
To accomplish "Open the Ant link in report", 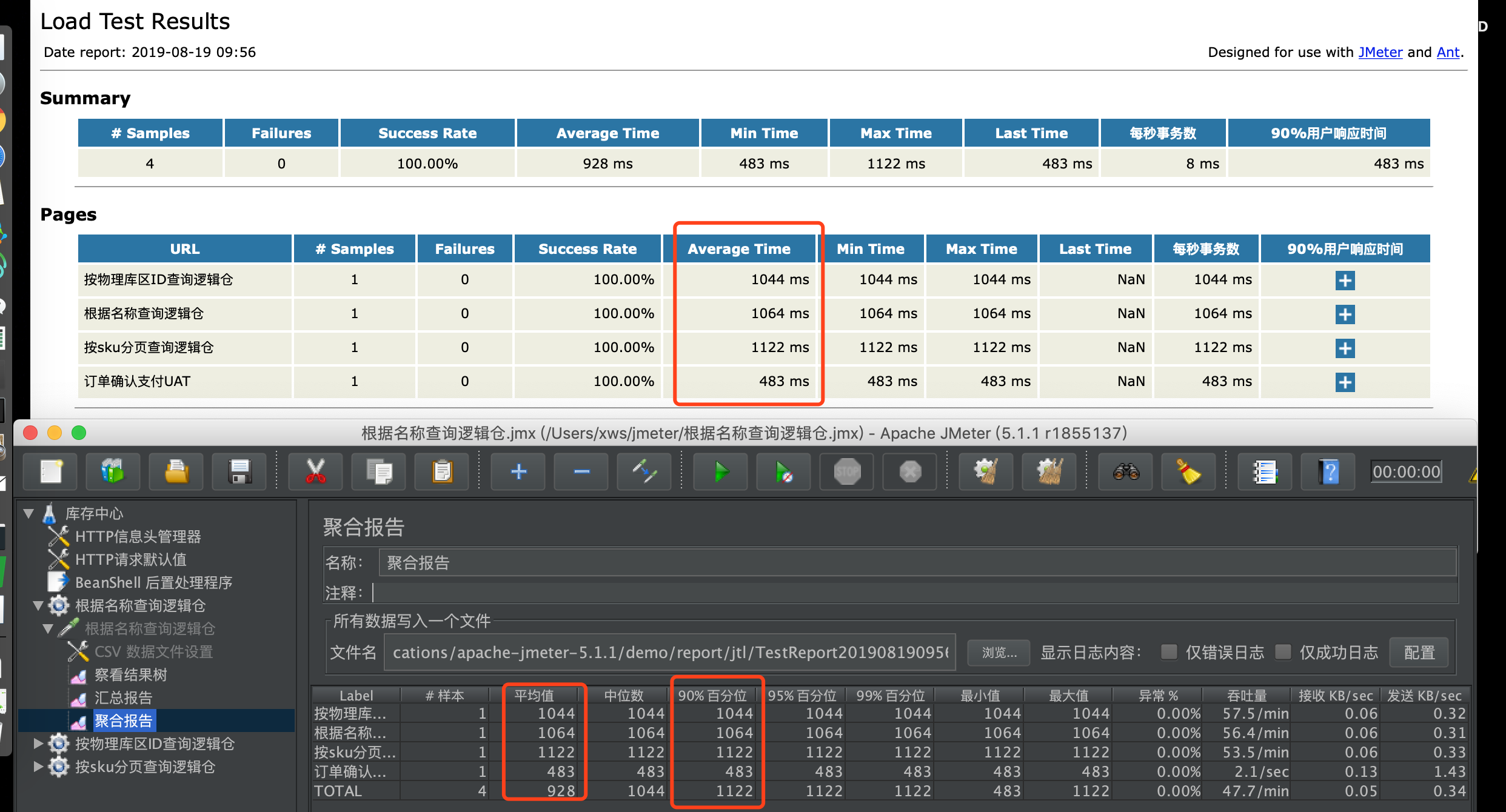I will pos(1448,52).
